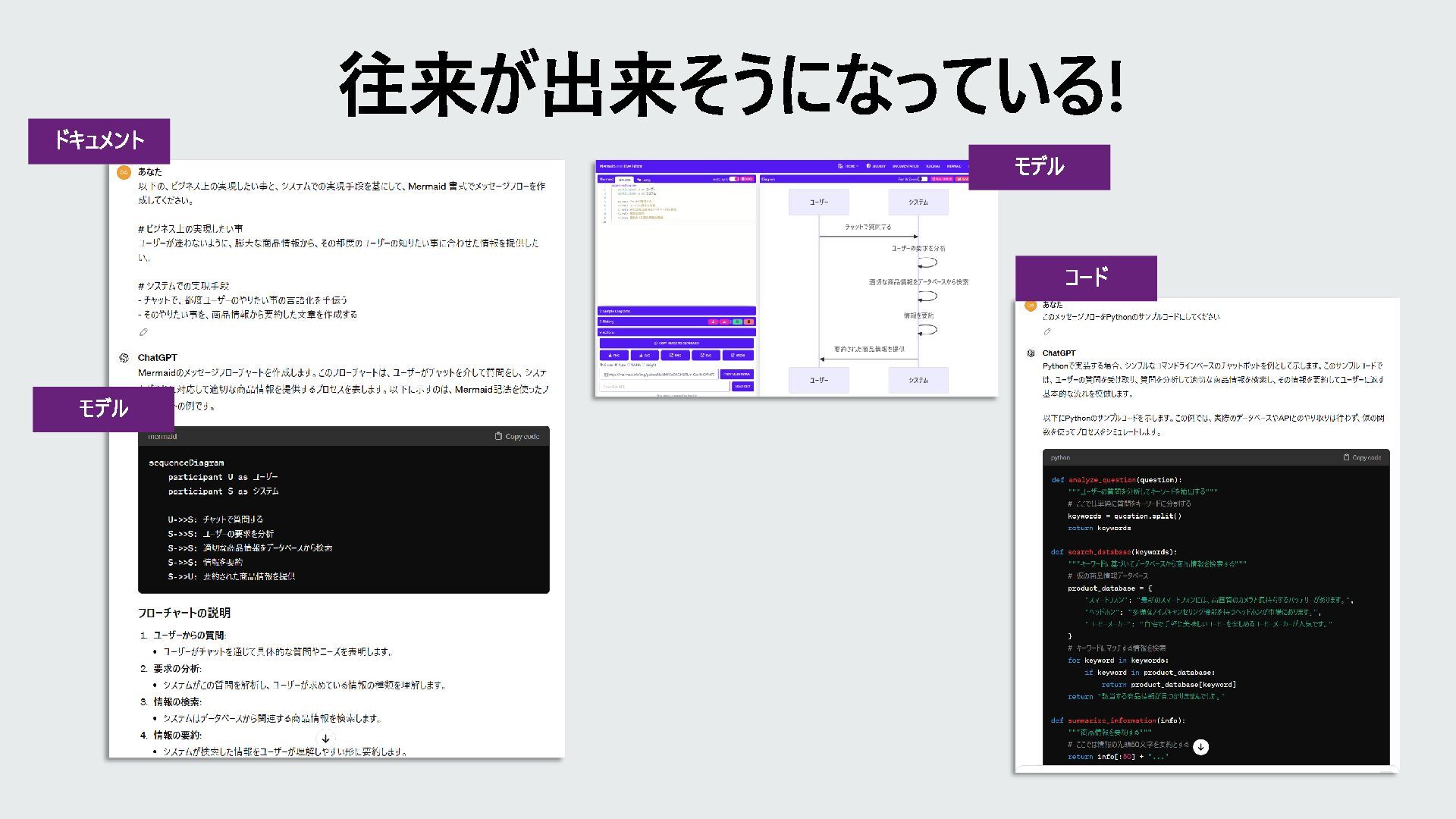Copy code from the python code block
Viewport: 1456px width, 819px height.
(x=1362, y=457)
